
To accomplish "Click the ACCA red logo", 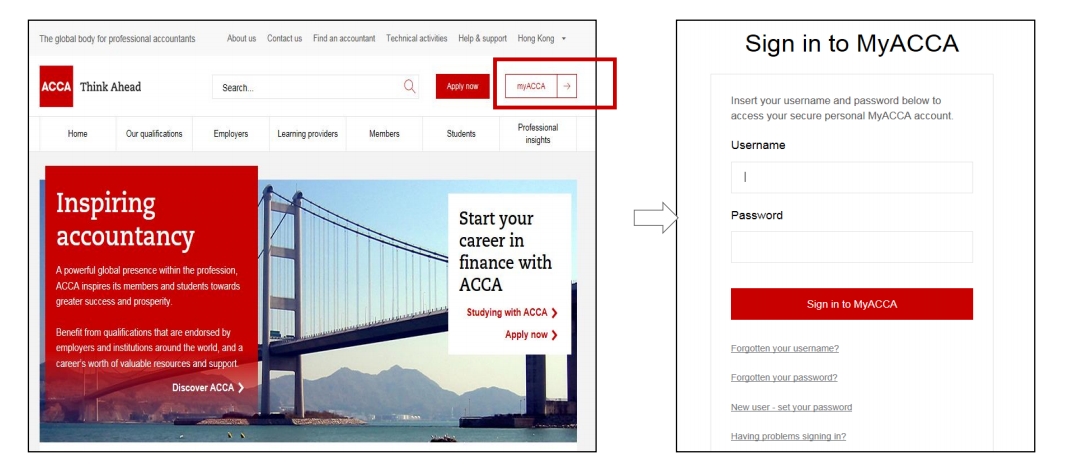I will 56,86.
